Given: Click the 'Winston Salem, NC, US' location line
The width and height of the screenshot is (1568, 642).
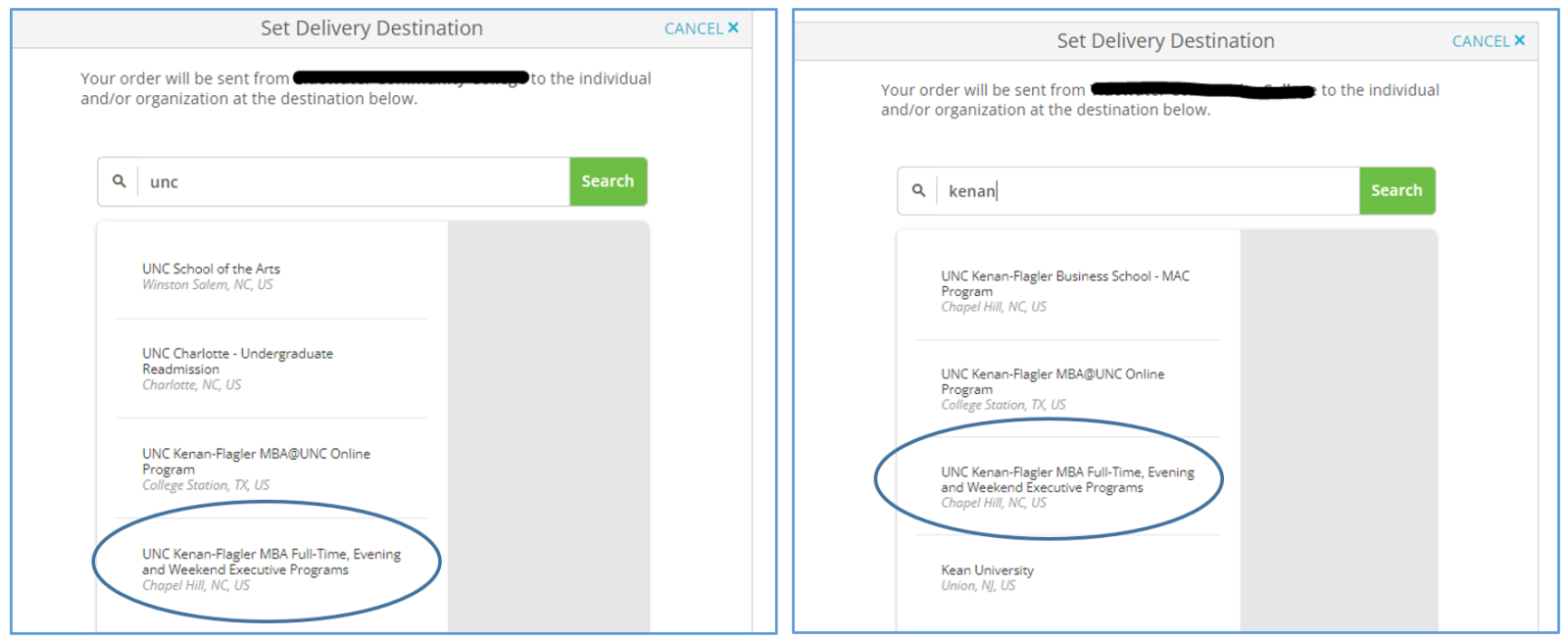Looking at the screenshot, I should pyautogui.click(x=208, y=285).
